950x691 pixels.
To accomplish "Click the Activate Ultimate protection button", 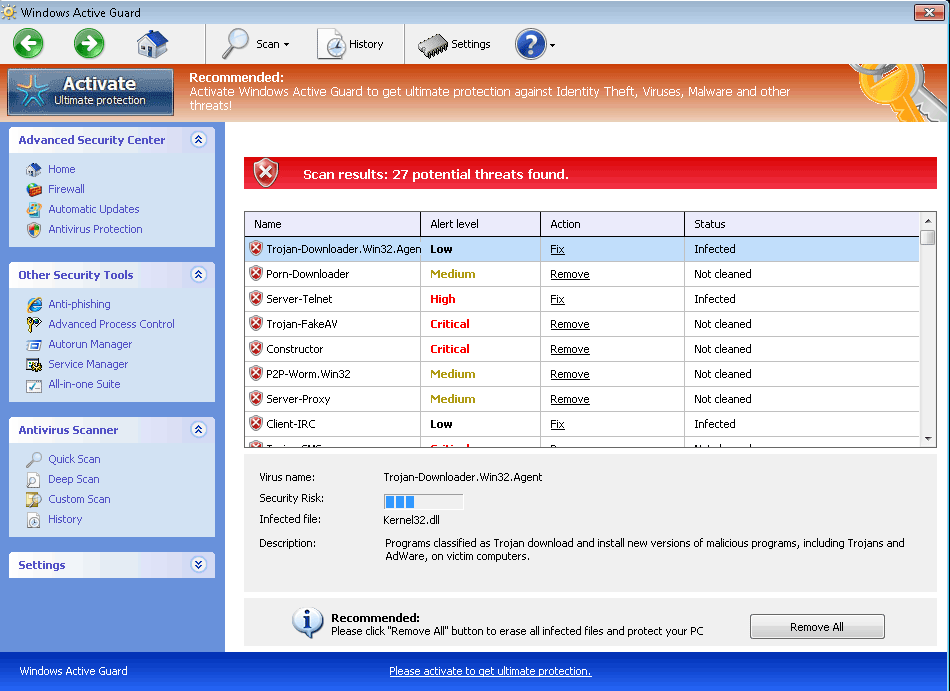I will point(90,91).
